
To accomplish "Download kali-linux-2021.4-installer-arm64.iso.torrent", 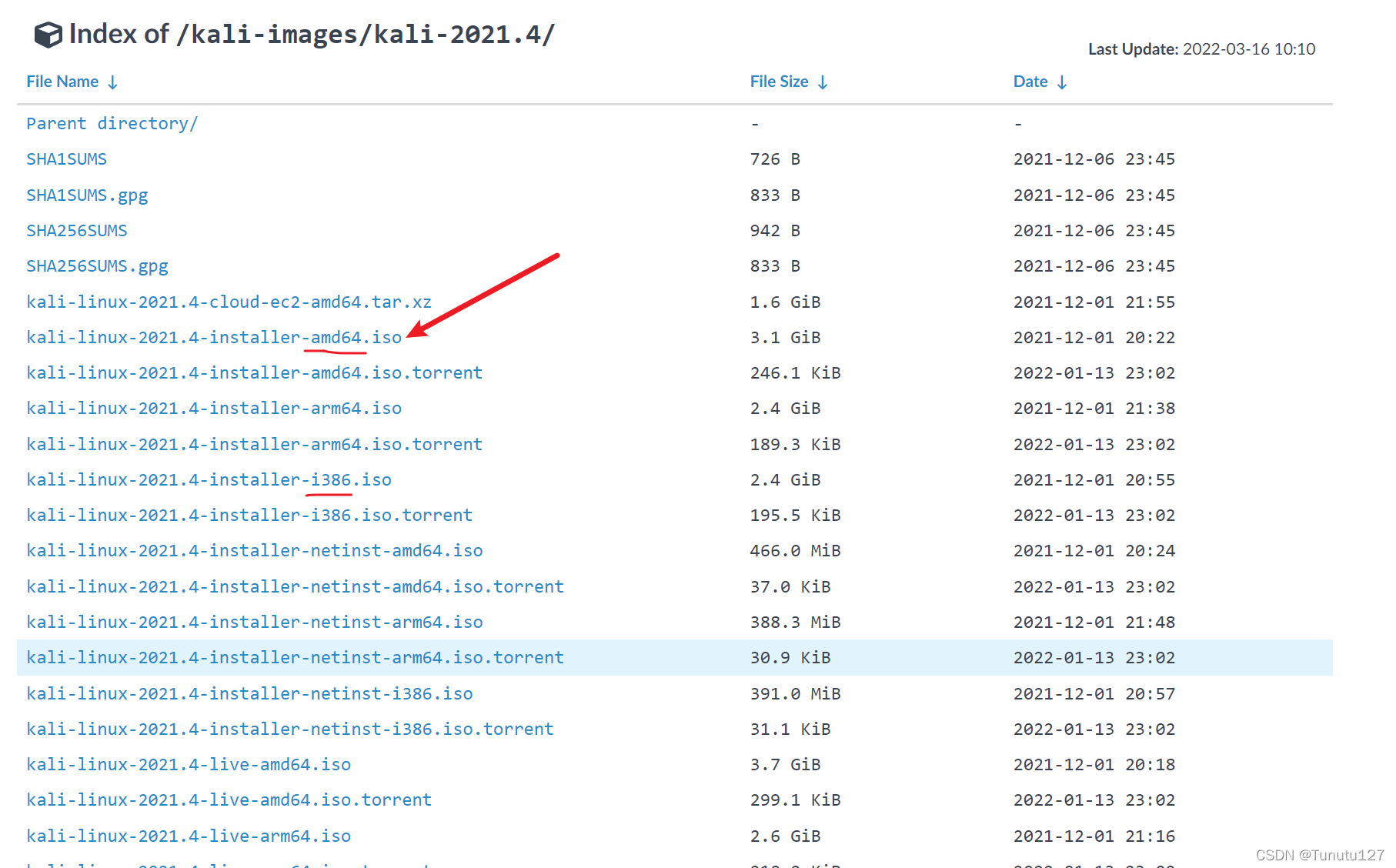I will pos(255,445).
